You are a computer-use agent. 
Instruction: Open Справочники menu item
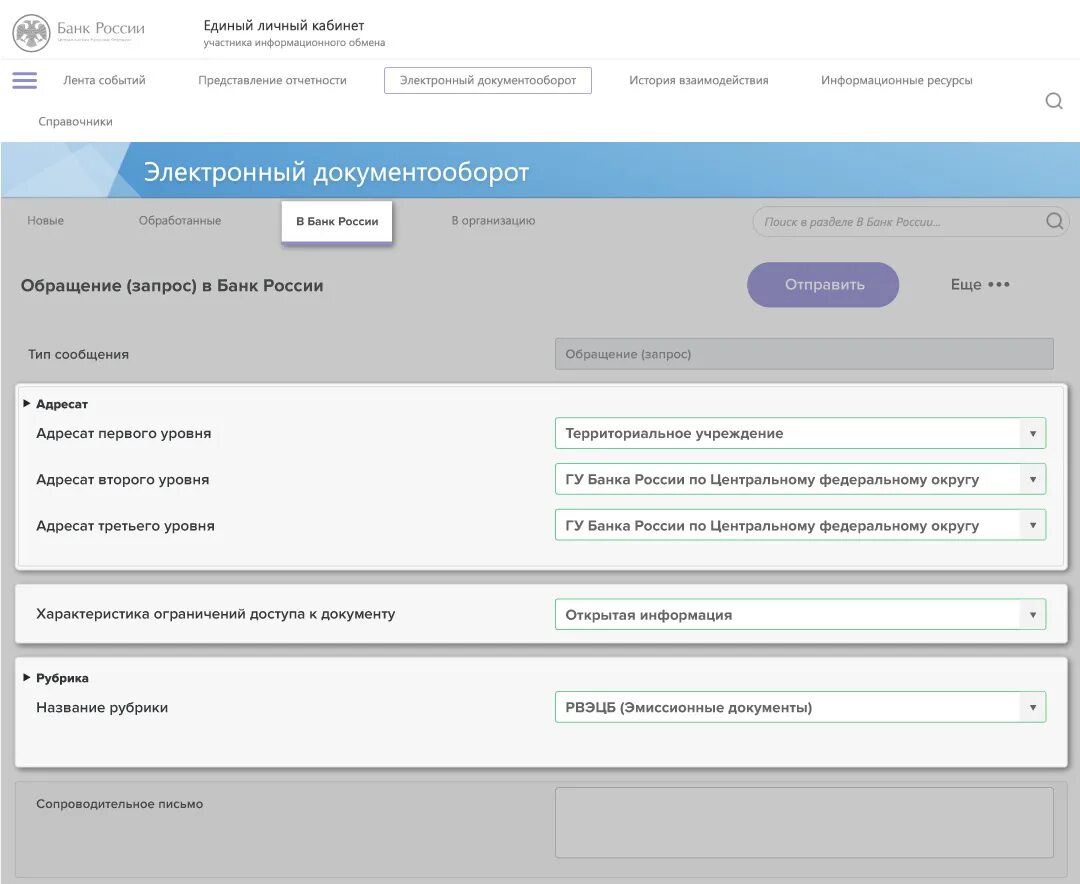pyautogui.click(x=75, y=121)
